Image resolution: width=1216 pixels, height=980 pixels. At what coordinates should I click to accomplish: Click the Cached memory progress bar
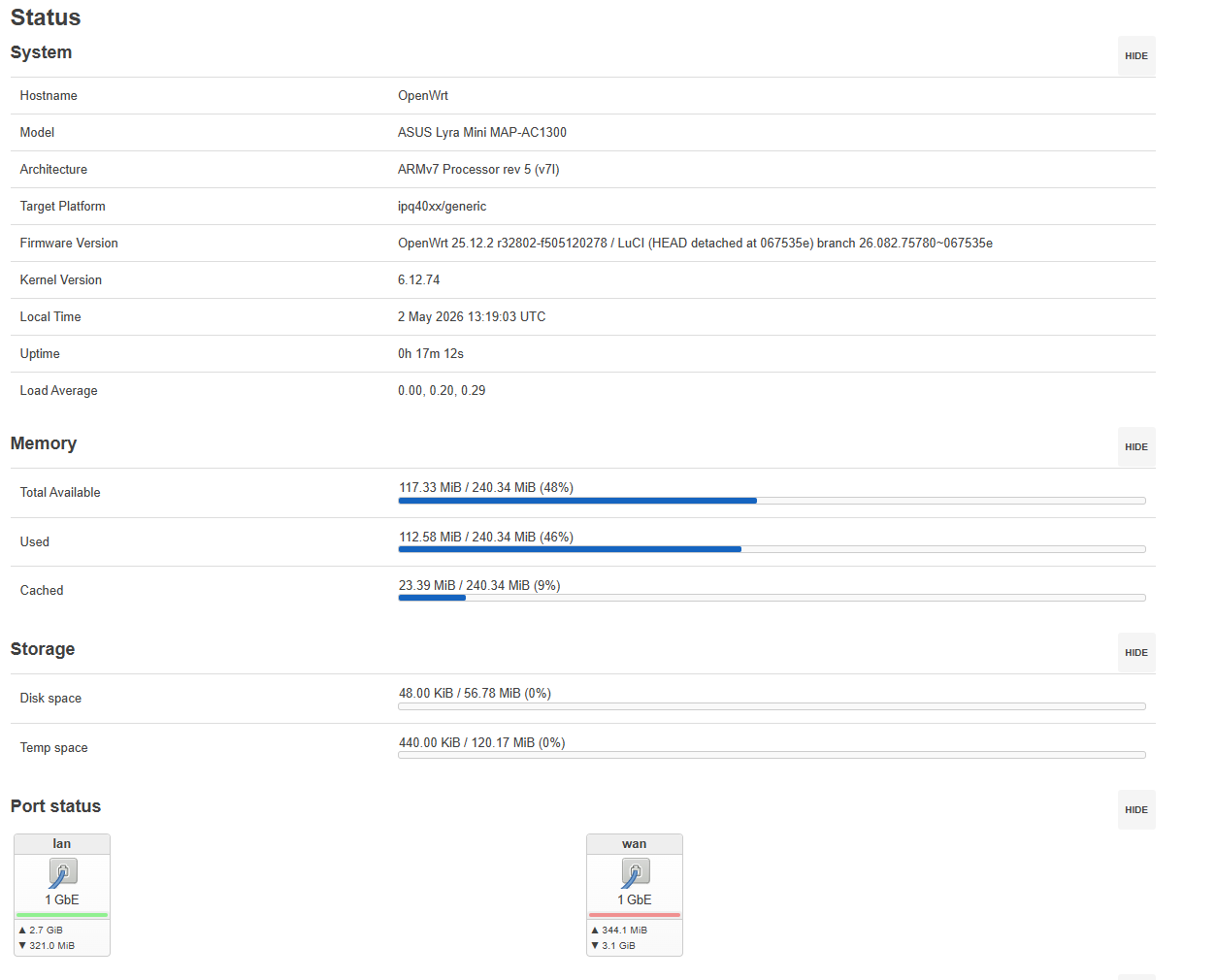coord(772,598)
